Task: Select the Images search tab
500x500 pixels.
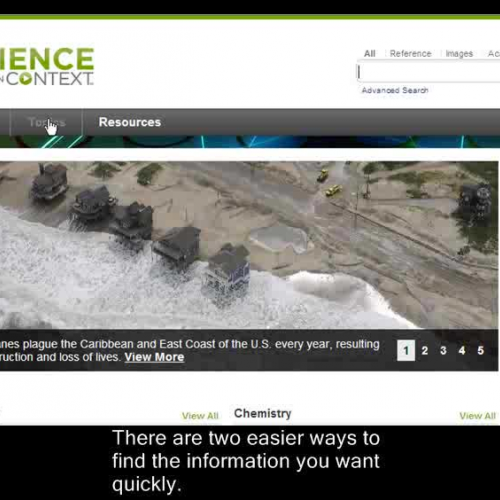Action: pos(459,54)
